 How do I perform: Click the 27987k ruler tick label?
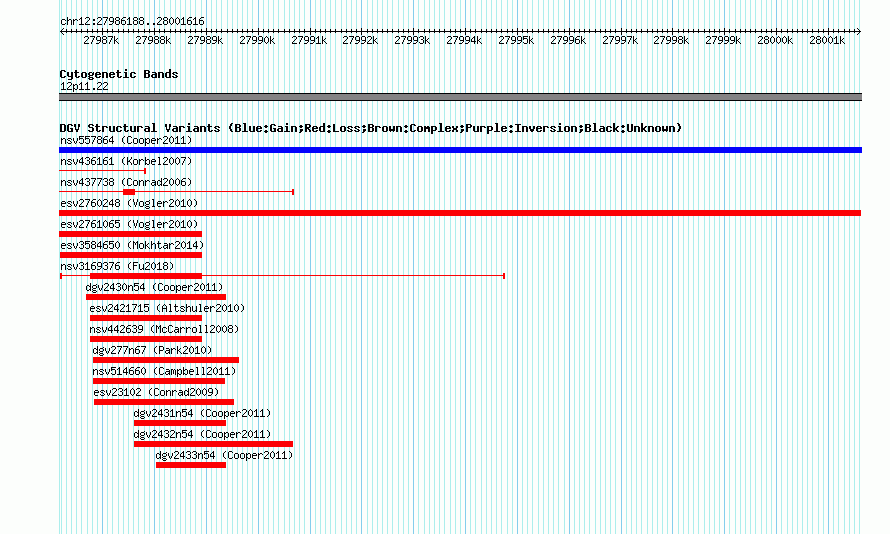tap(101, 40)
